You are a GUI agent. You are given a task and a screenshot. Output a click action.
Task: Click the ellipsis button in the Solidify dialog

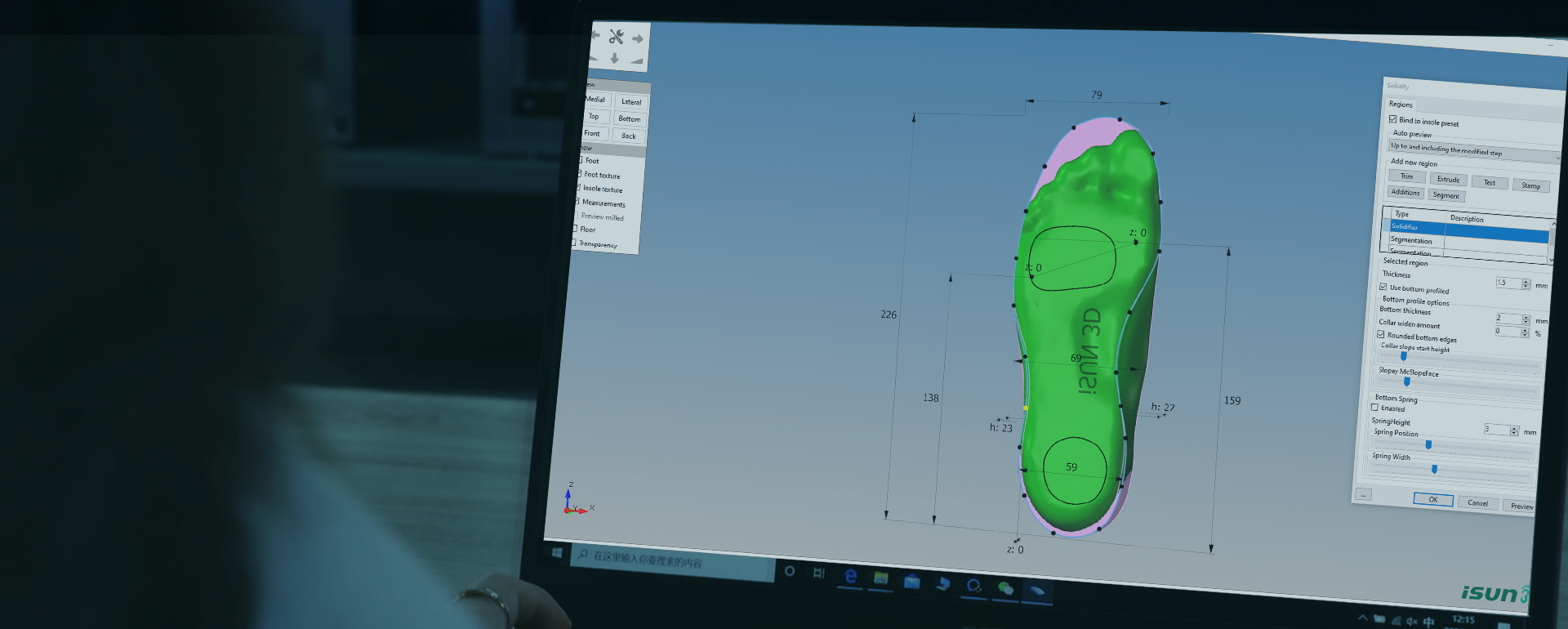1363,494
